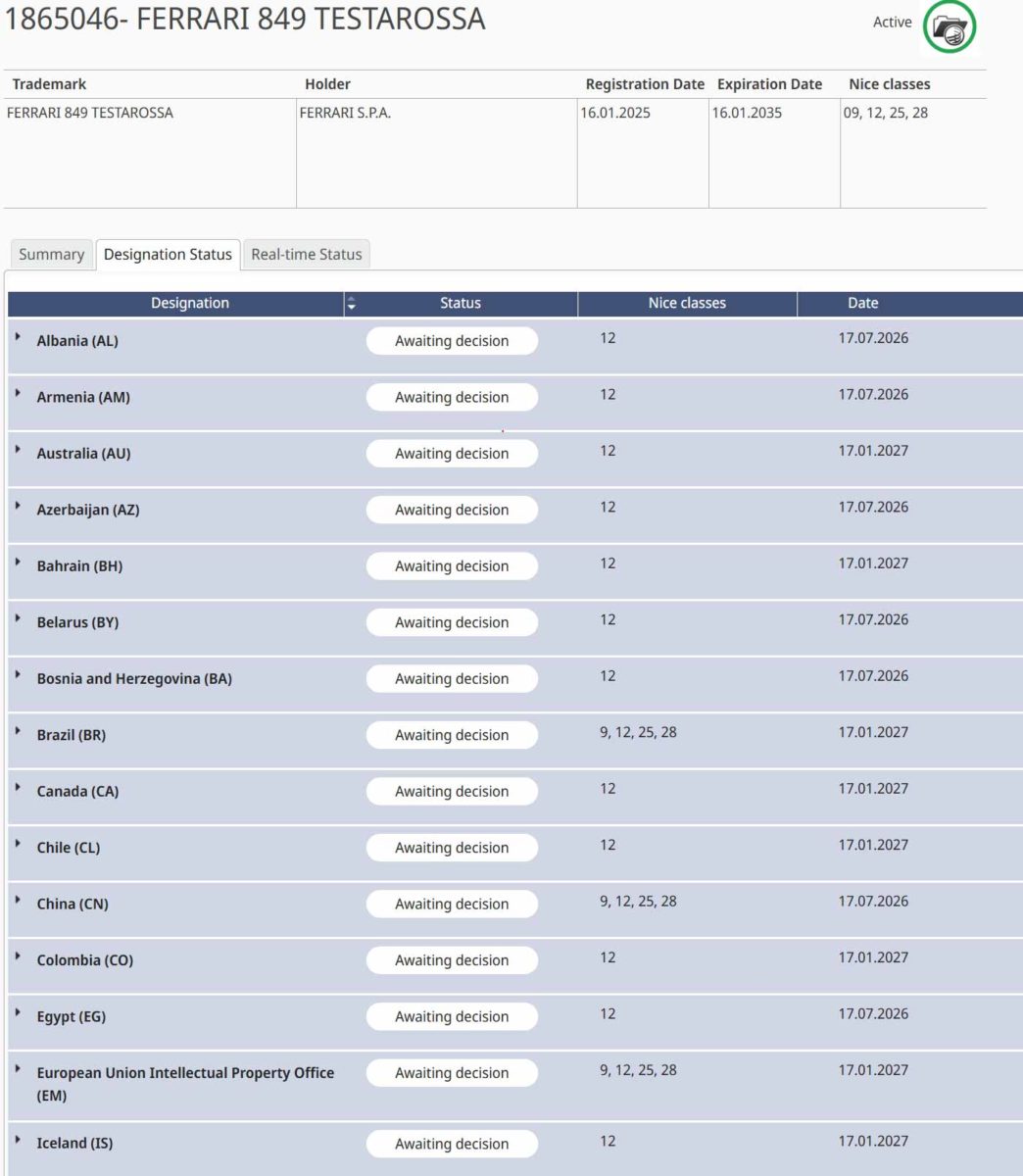Open the Summary tab

tap(51, 255)
